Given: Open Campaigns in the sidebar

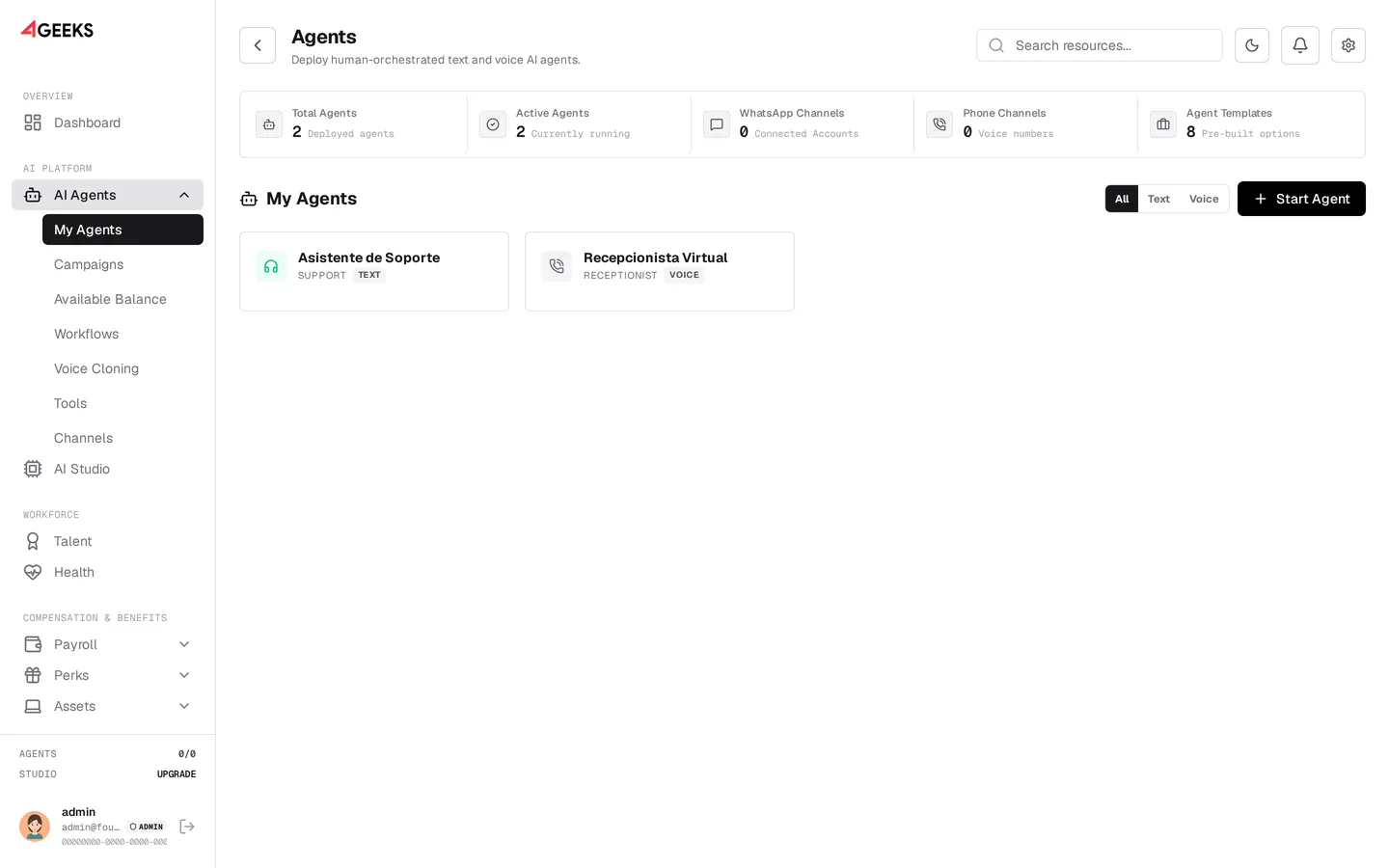Looking at the screenshot, I should [123, 264].
